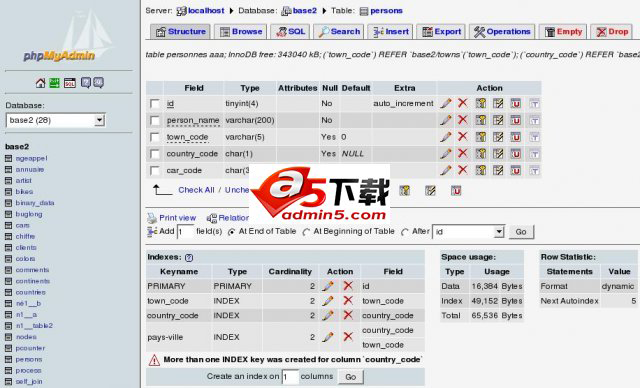This screenshot has width=640, height=388.
Task: Check the id field checkbox
Action: click(155, 104)
